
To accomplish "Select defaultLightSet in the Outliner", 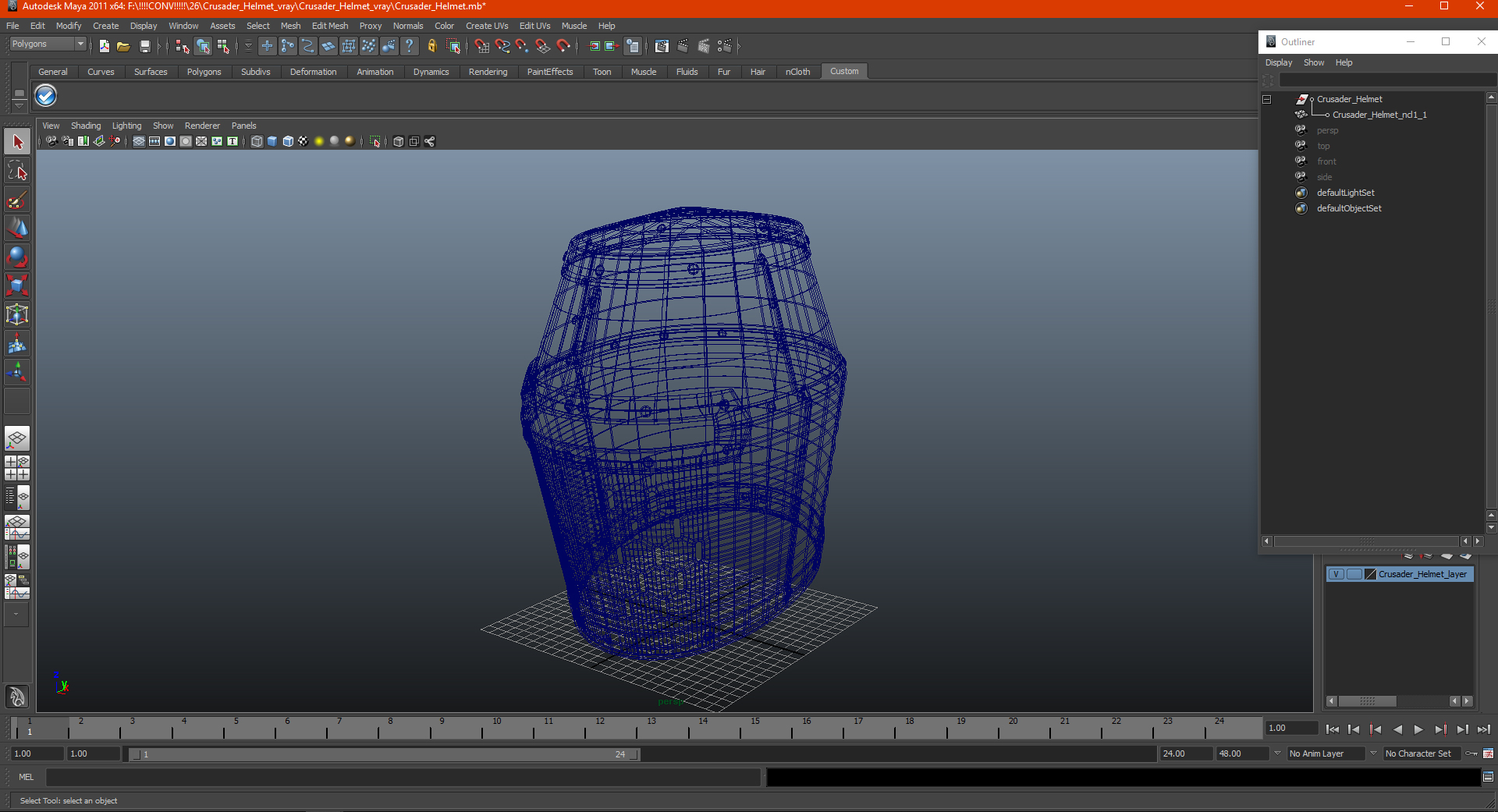I will click(1346, 193).
